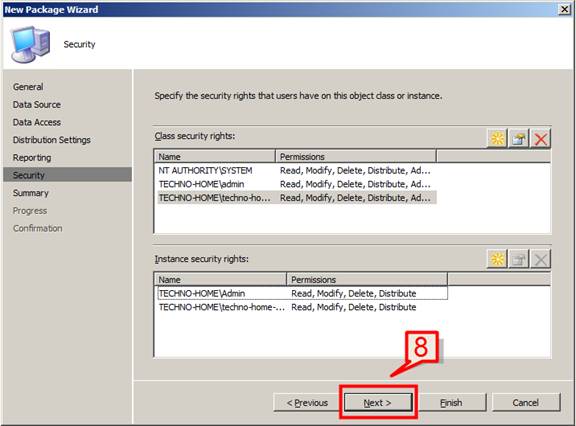Jump to the Summary step
This screenshot has width=576, height=426.
(x=30, y=193)
